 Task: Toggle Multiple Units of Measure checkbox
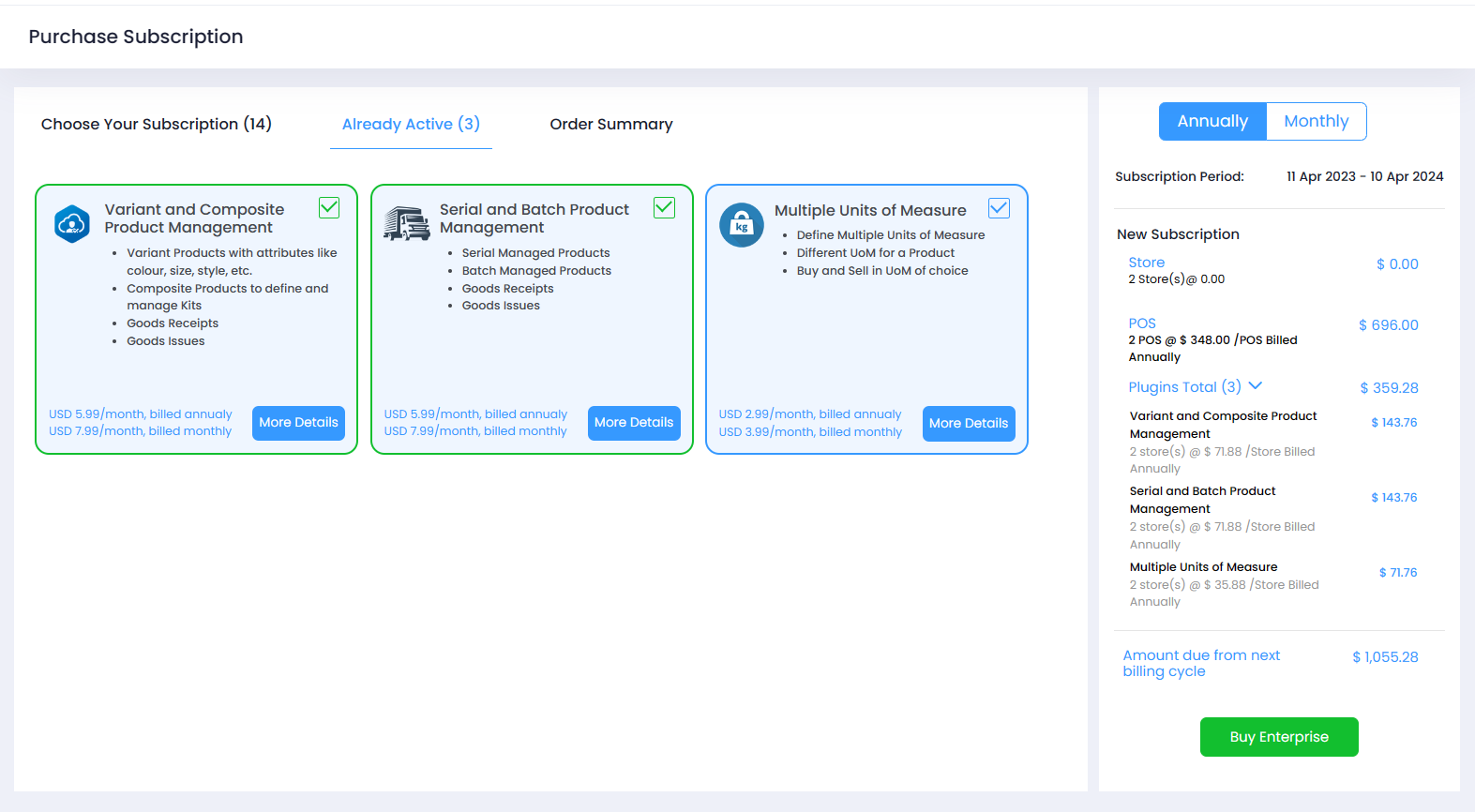[x=999, y=208]
